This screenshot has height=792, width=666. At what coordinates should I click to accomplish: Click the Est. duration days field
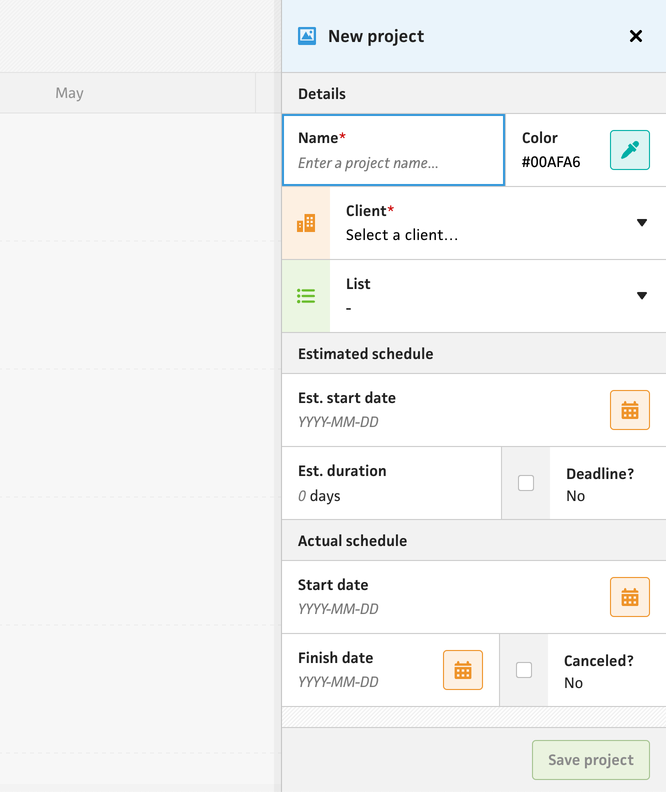[391, 483]
